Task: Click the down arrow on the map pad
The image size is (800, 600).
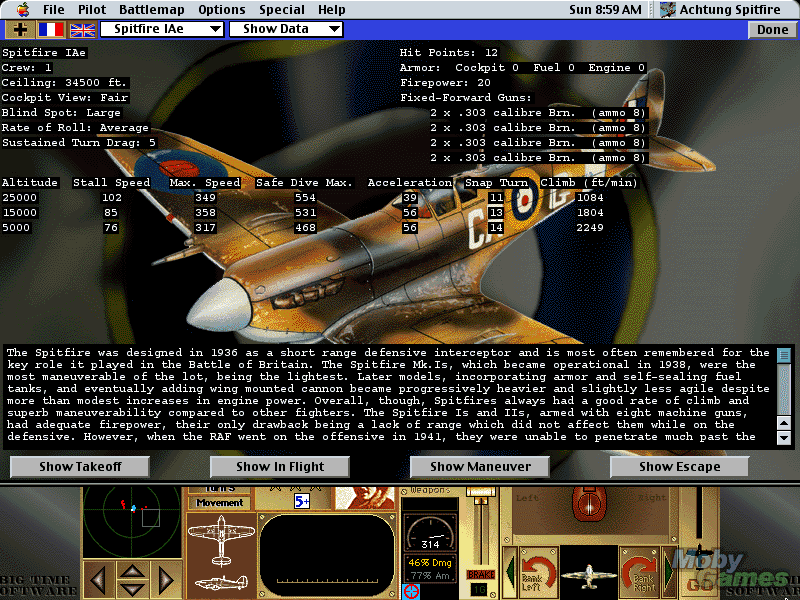Action: tap(132, 589)
